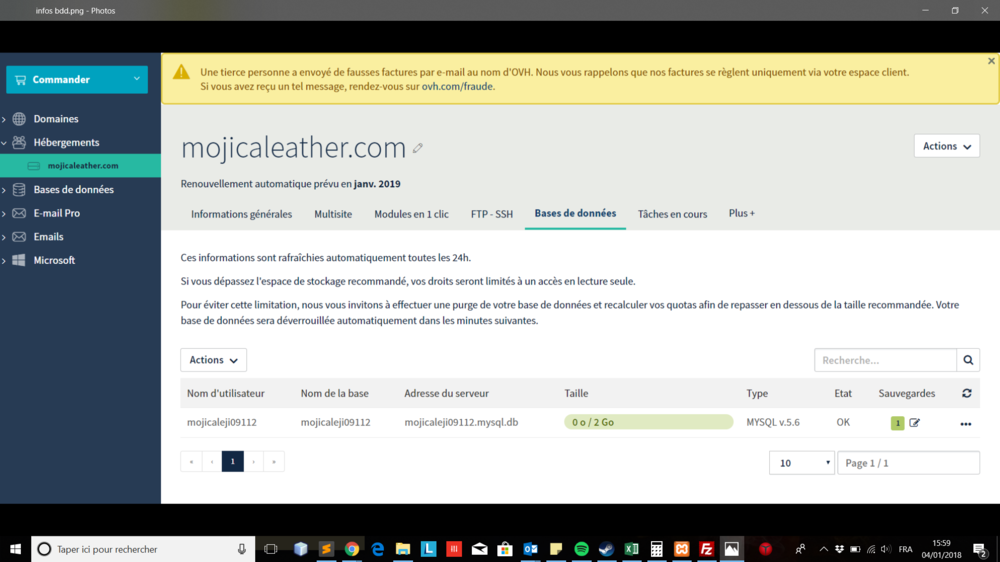Expand the Domaines tree arrow
This screenshot has width=1000, height=562.
pos(4,119)
